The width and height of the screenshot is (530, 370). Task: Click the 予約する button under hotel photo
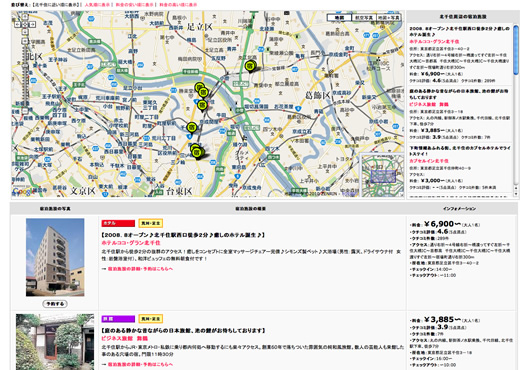(x=55, y=304)
